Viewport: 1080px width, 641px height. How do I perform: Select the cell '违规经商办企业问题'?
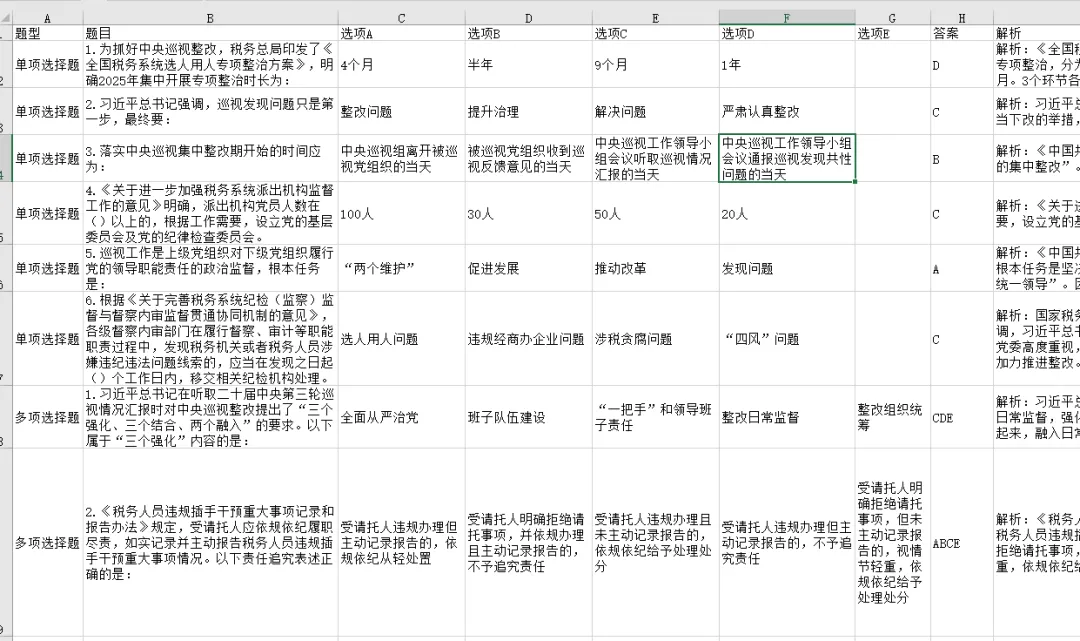pyautogui.click(x=528, y=339)
